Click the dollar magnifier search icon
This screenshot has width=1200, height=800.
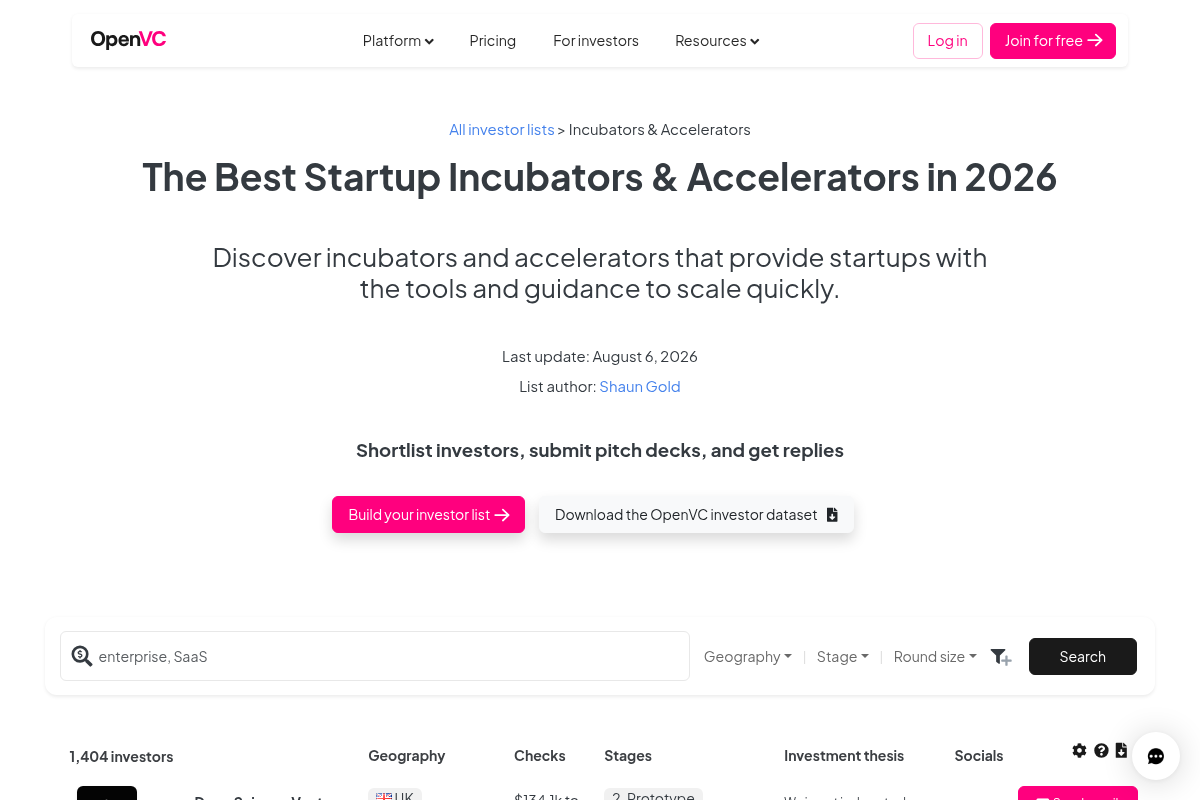tap(82, 656)
